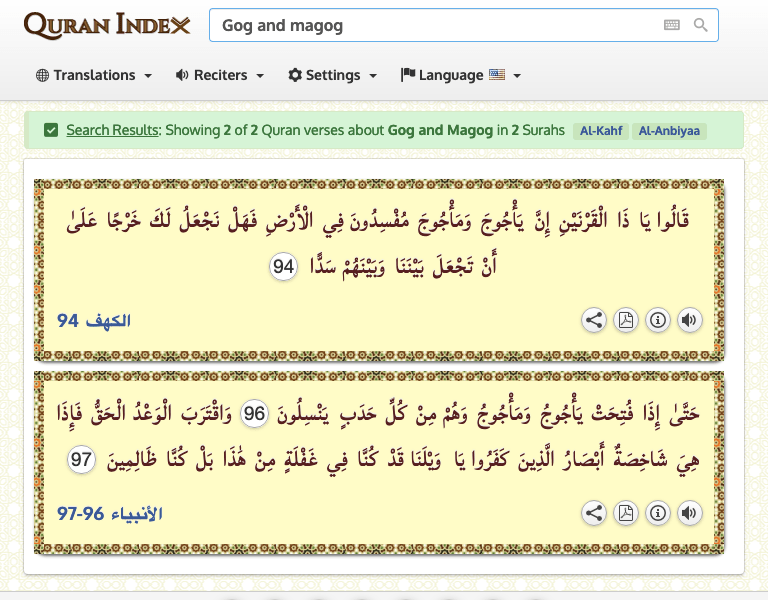Play audio for Al-Kahf verse 94
This screenshot has width=768, height=600.
(x=689, y=320)
